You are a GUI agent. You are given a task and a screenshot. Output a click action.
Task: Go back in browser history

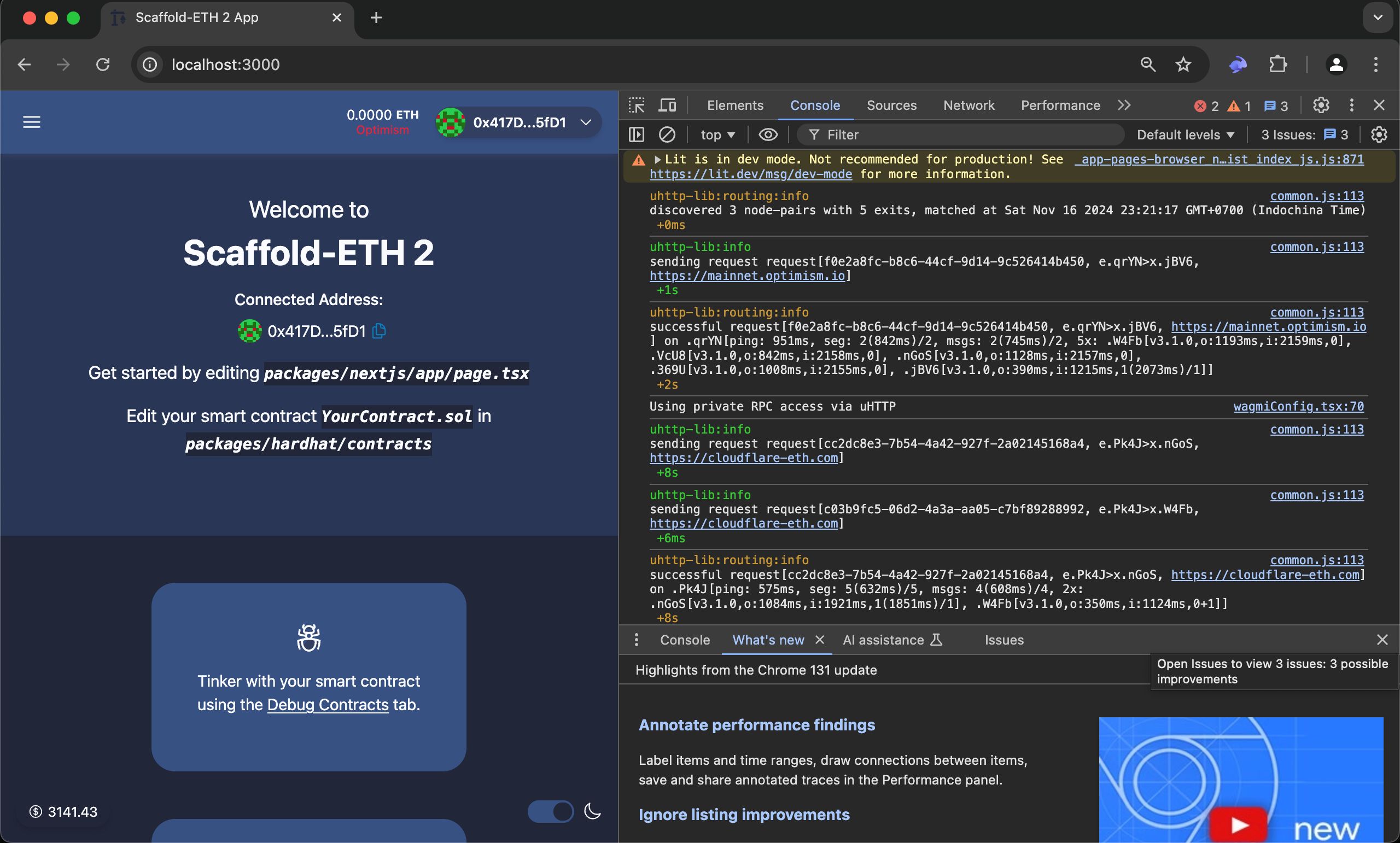[24, 64]
